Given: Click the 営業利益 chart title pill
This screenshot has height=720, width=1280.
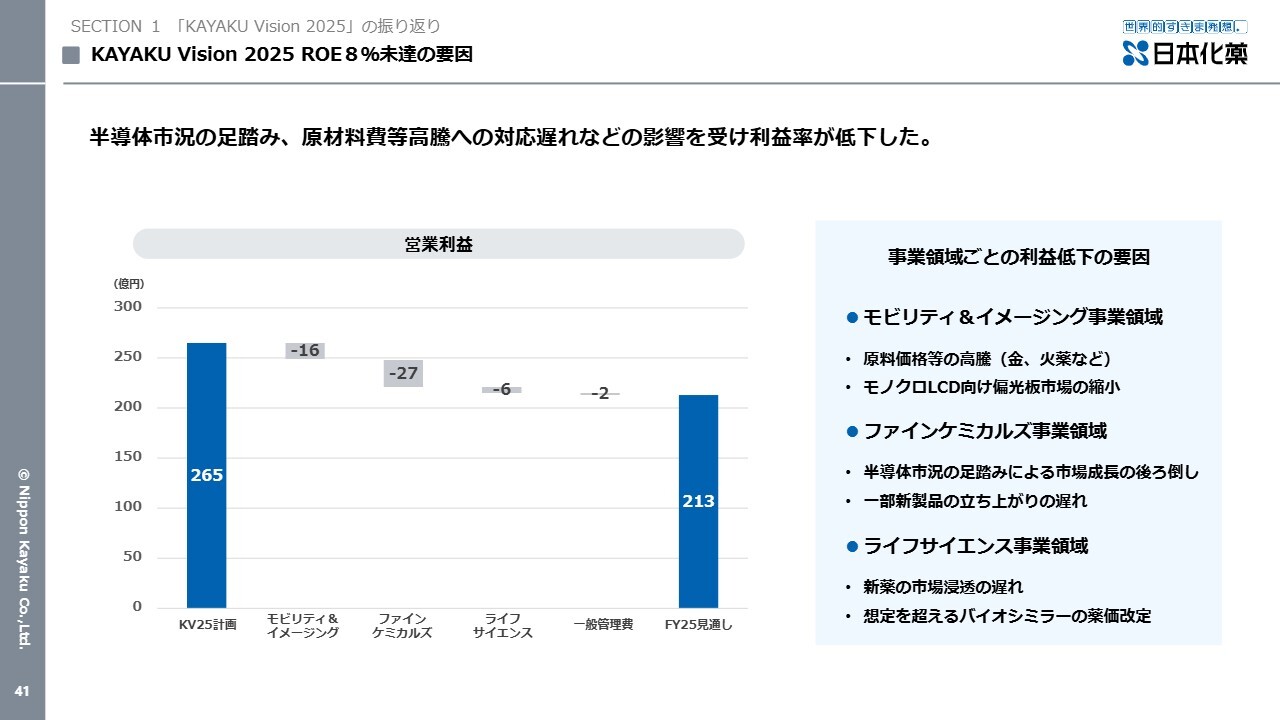Looking at the screenshot, I should coord(439,244).
